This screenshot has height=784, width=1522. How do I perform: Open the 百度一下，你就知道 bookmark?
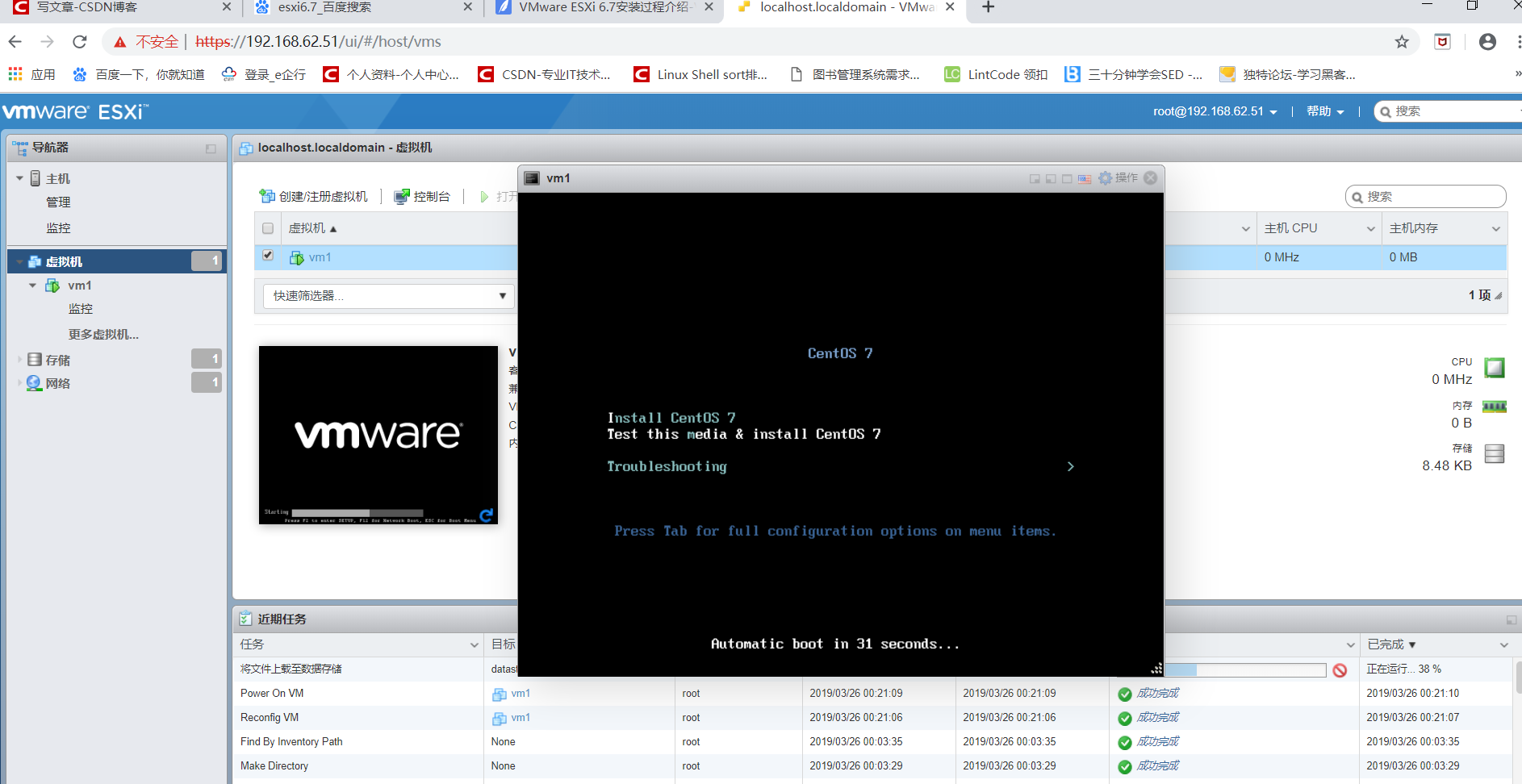[x=139, y=75]
